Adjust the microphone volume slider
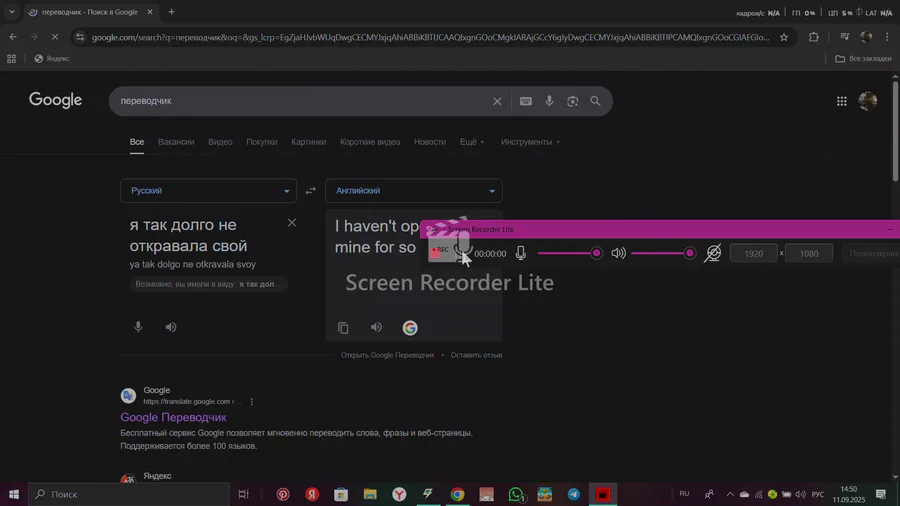 [x=570, y=253]
